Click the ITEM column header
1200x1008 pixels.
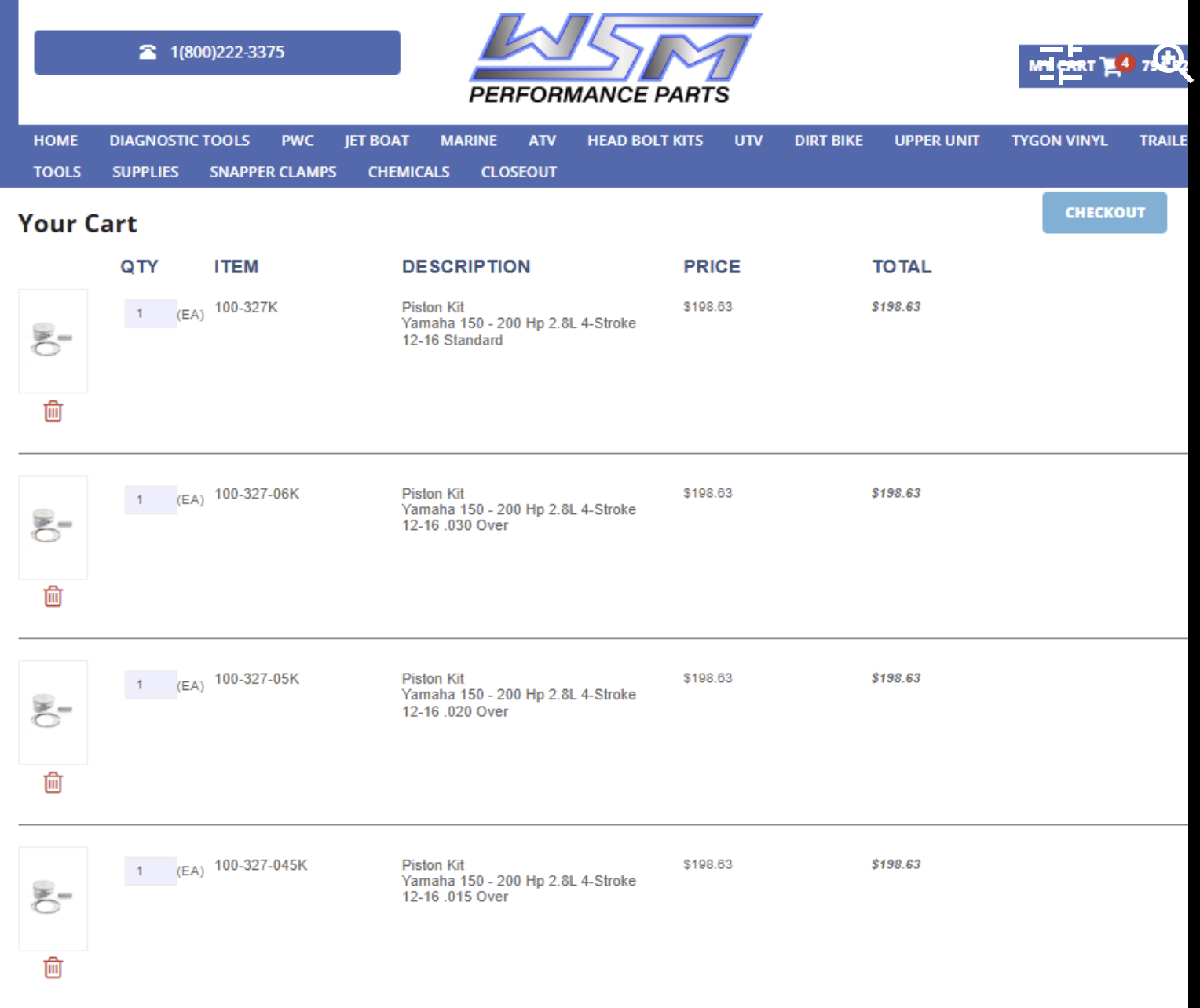236,267
